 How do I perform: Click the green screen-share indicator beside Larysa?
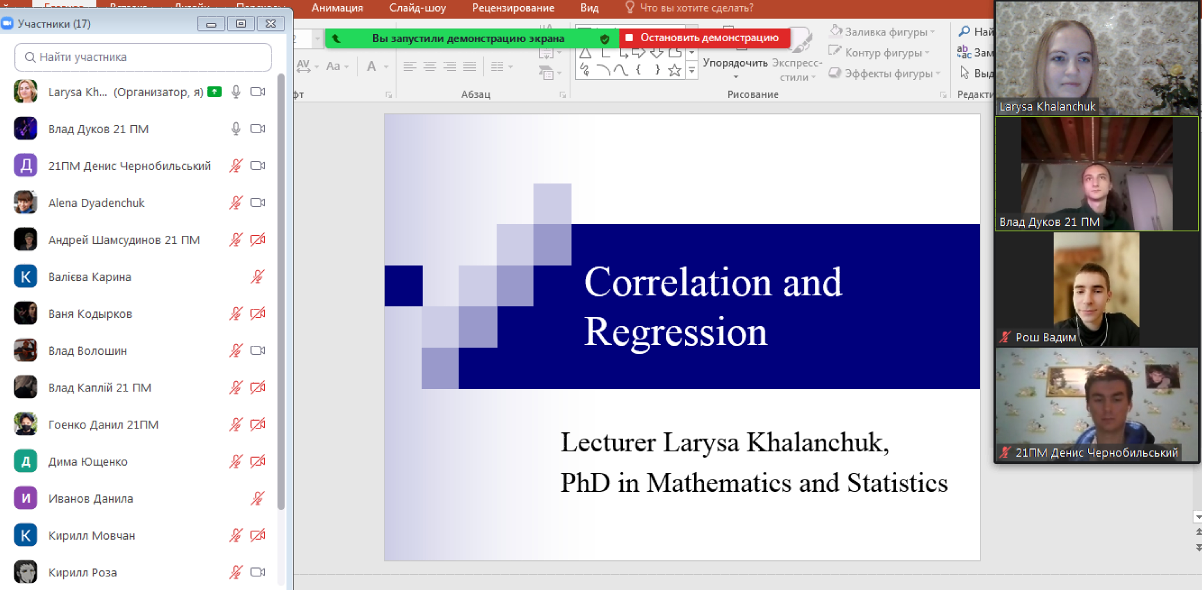(214, 92)
